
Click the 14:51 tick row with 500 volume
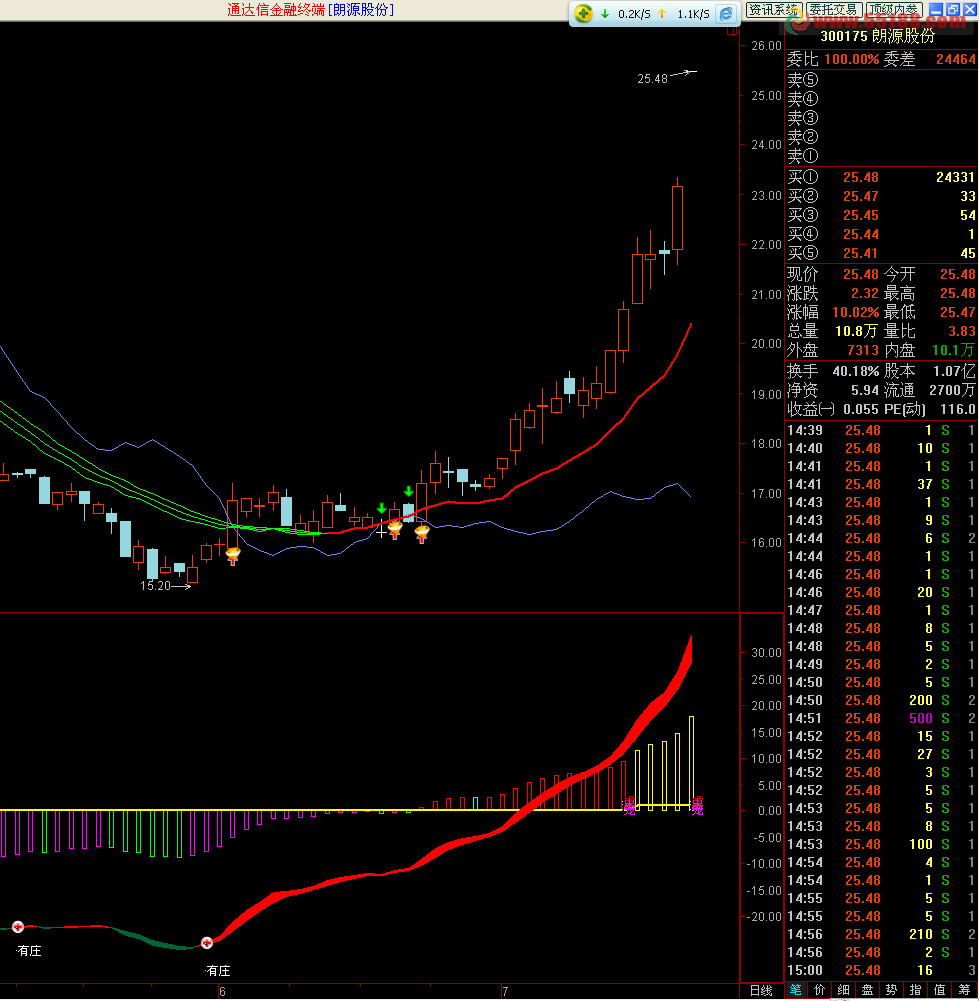881,718
